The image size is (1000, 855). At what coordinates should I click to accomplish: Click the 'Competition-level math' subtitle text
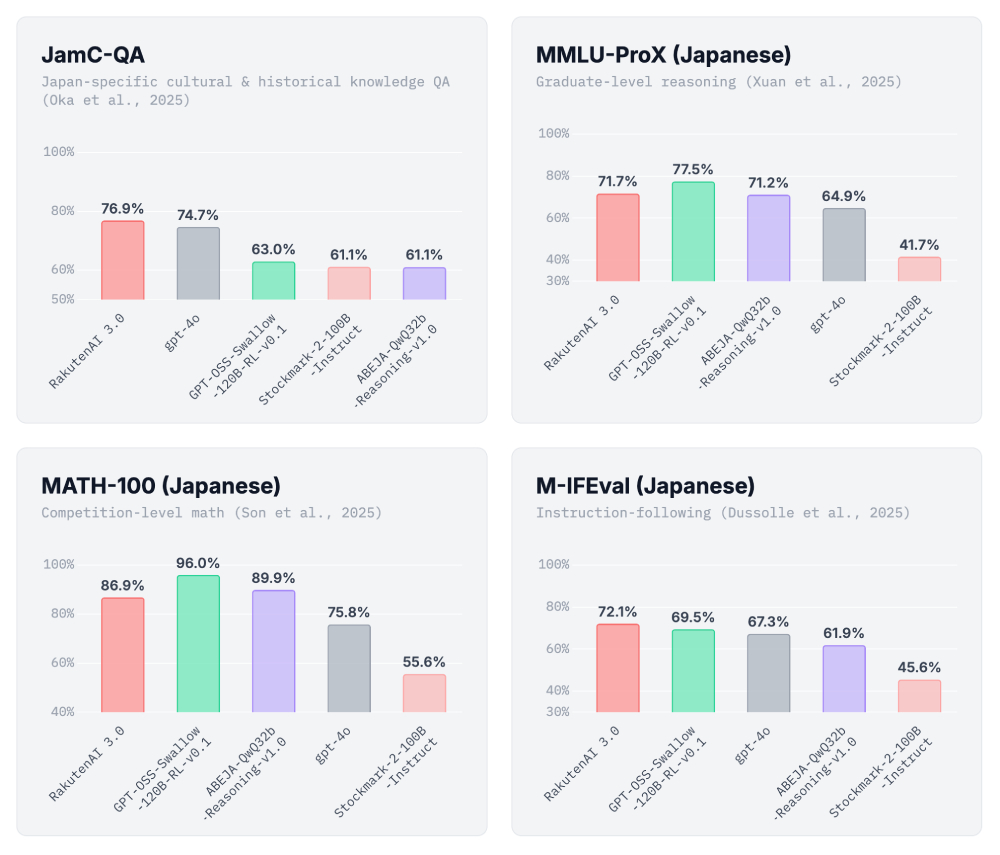click(x=129, y=513)
